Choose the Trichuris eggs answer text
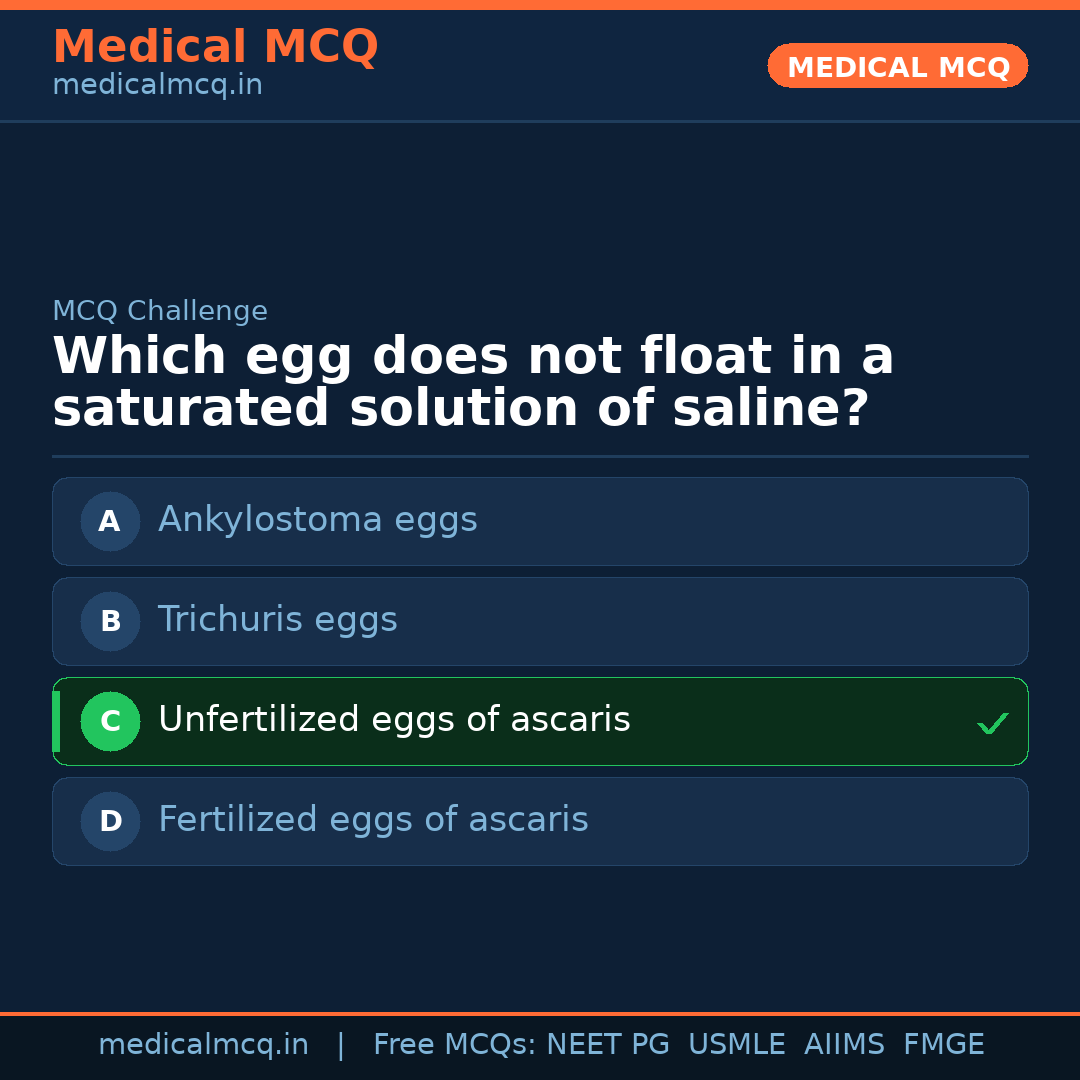 click(277, 620)
